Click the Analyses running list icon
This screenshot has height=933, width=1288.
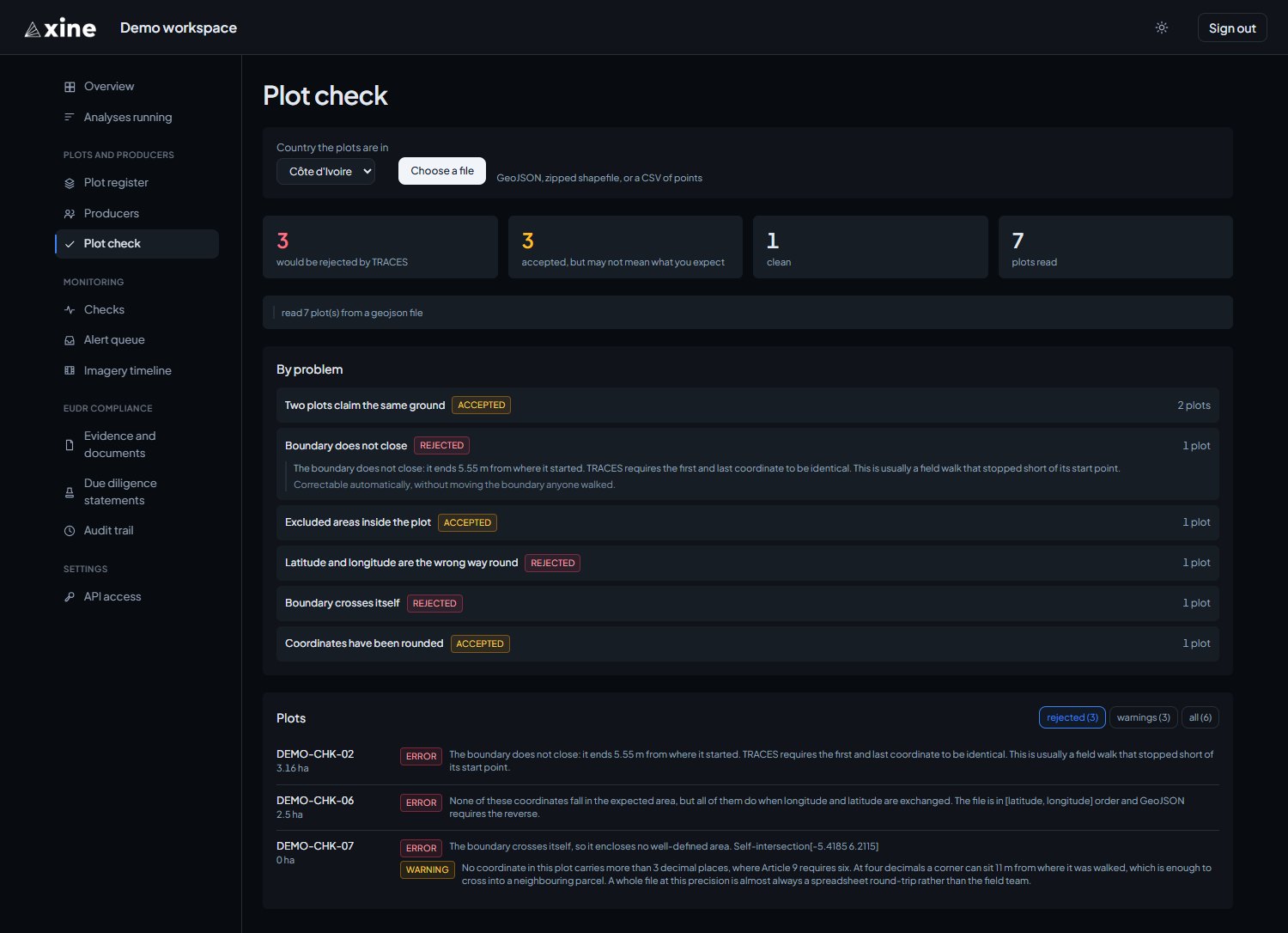(70, 117)
